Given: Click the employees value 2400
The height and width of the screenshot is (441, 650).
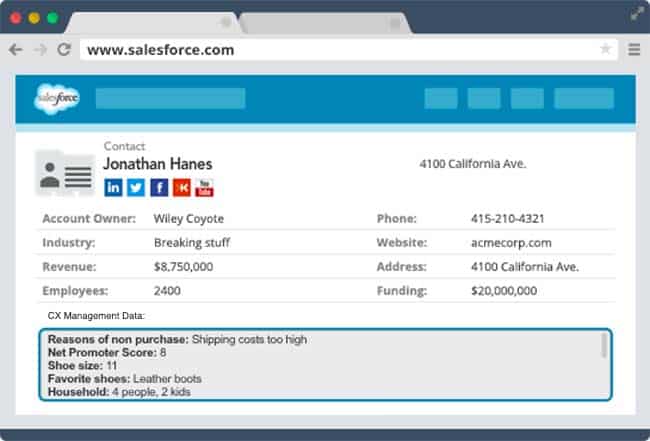Looking at the screenshot, I should (x=167, y=291).
